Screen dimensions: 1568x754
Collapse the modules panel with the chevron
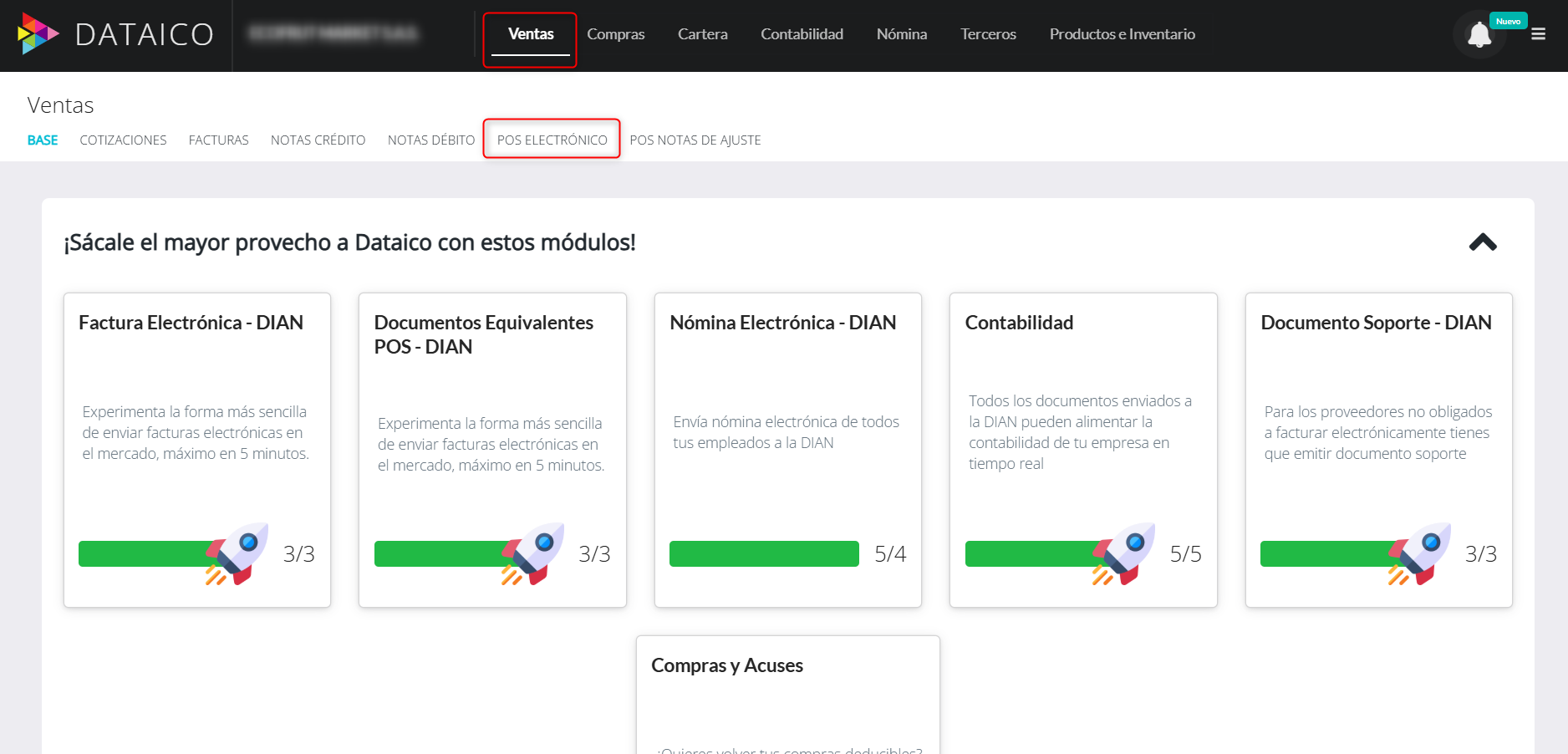pyautogui.click(x=1483, y=242)
